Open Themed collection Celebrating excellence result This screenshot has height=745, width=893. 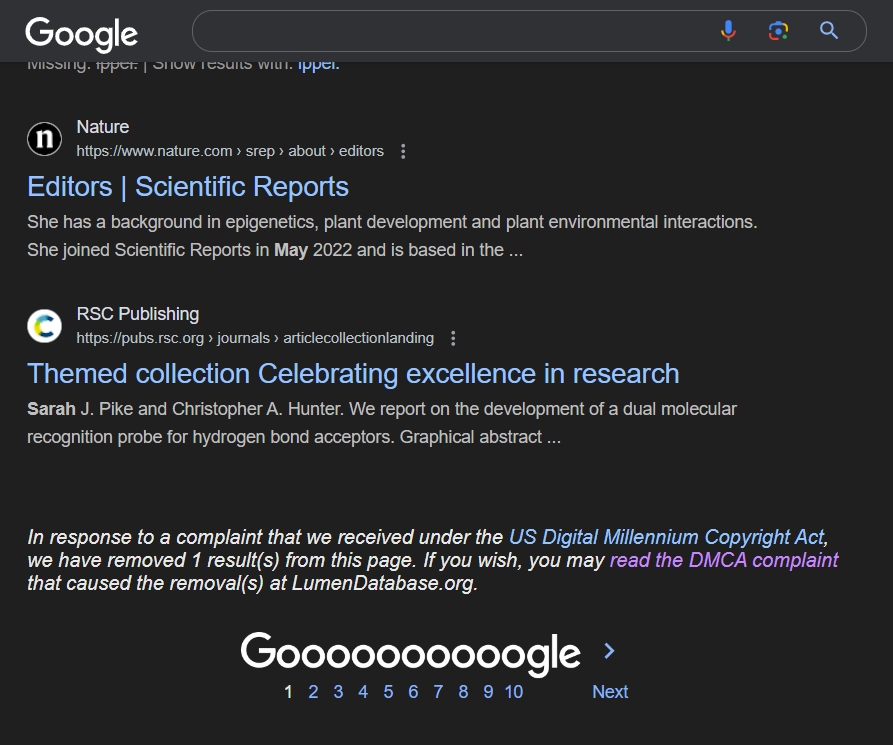coord(353,374)
